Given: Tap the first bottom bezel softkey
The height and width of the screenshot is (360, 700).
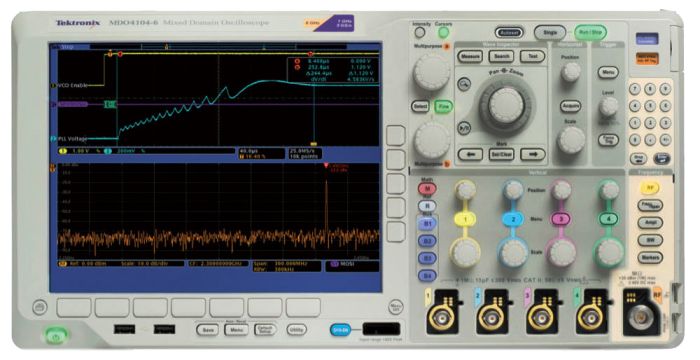Looking at the screenshot, I should pos(74,308).
